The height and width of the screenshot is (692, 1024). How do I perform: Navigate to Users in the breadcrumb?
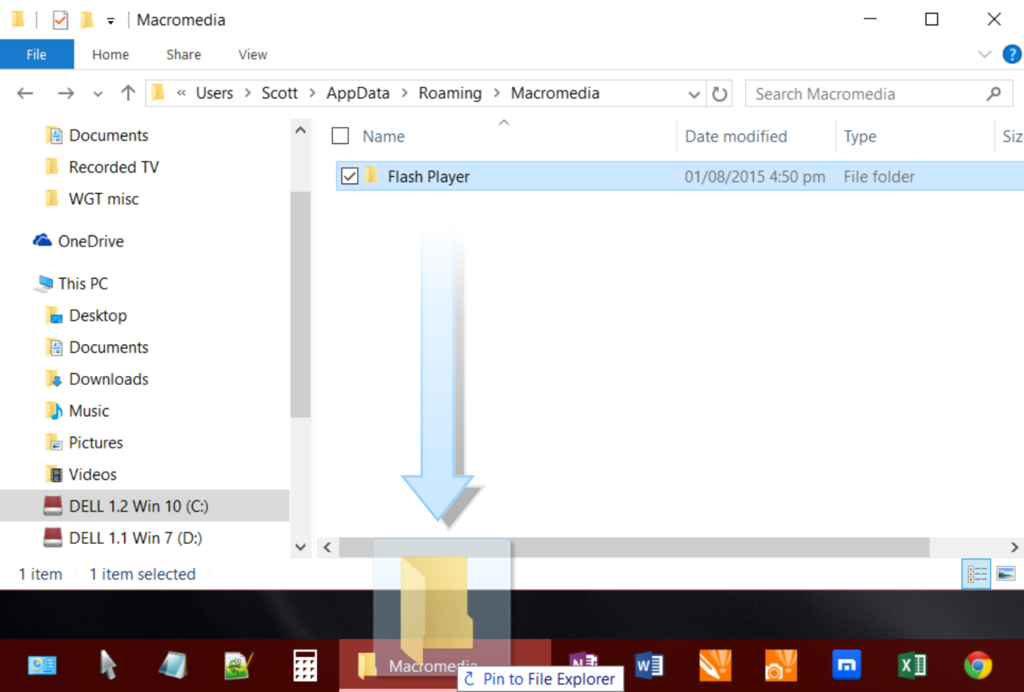point(214,93)
